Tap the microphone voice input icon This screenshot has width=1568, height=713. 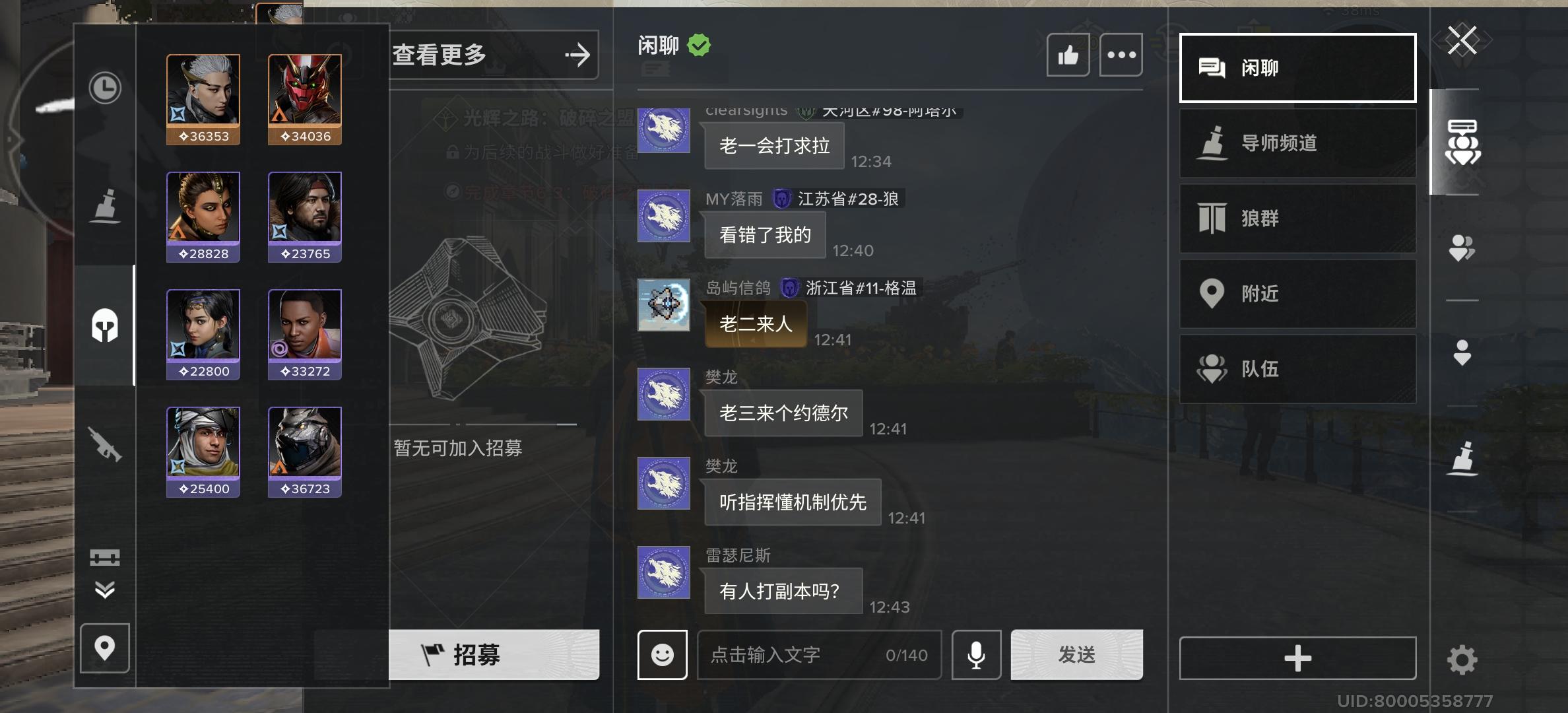(976, 654)
